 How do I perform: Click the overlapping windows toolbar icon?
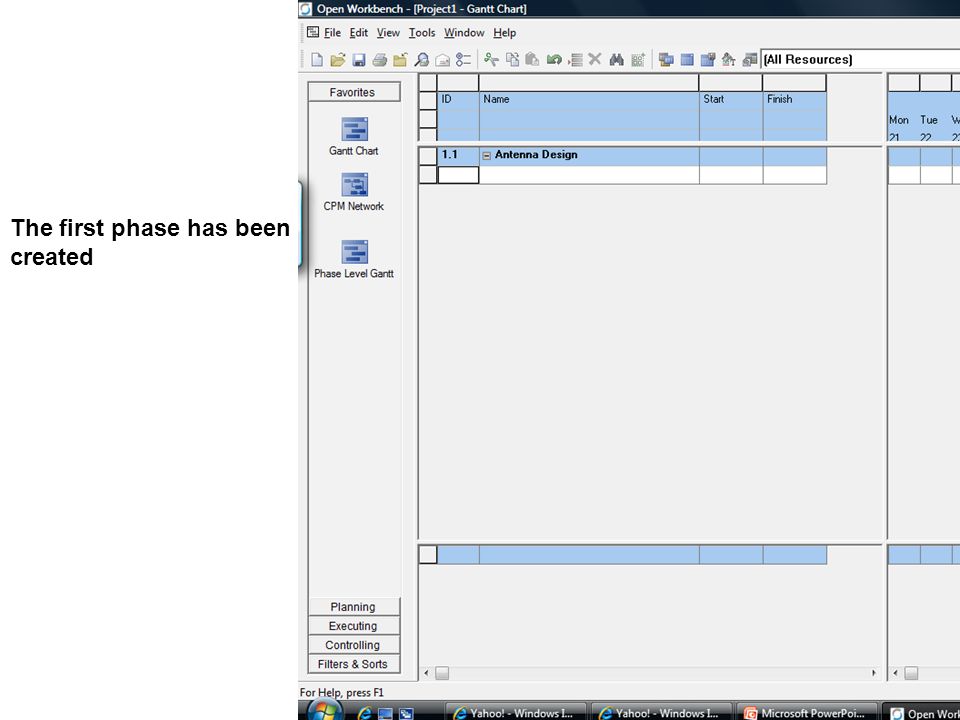666,59
